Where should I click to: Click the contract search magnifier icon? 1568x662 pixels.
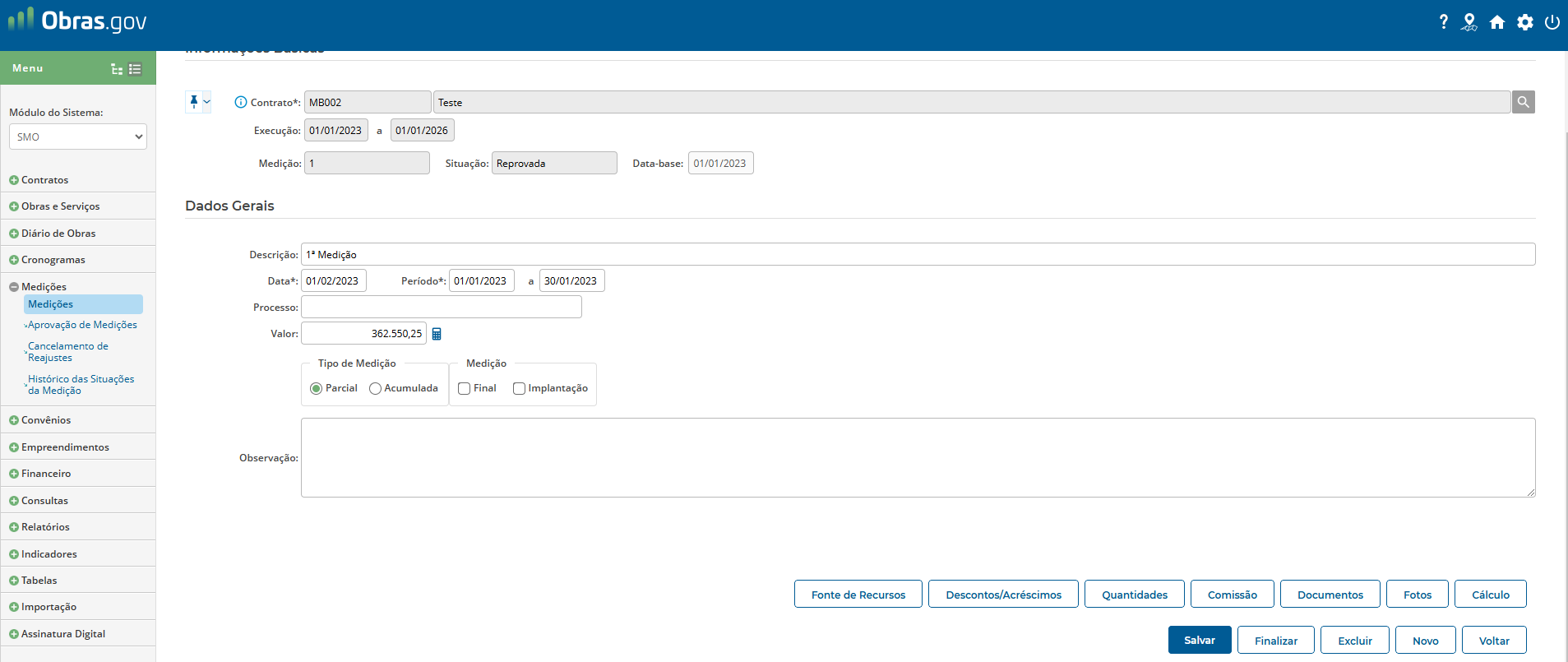[1523, 102]
